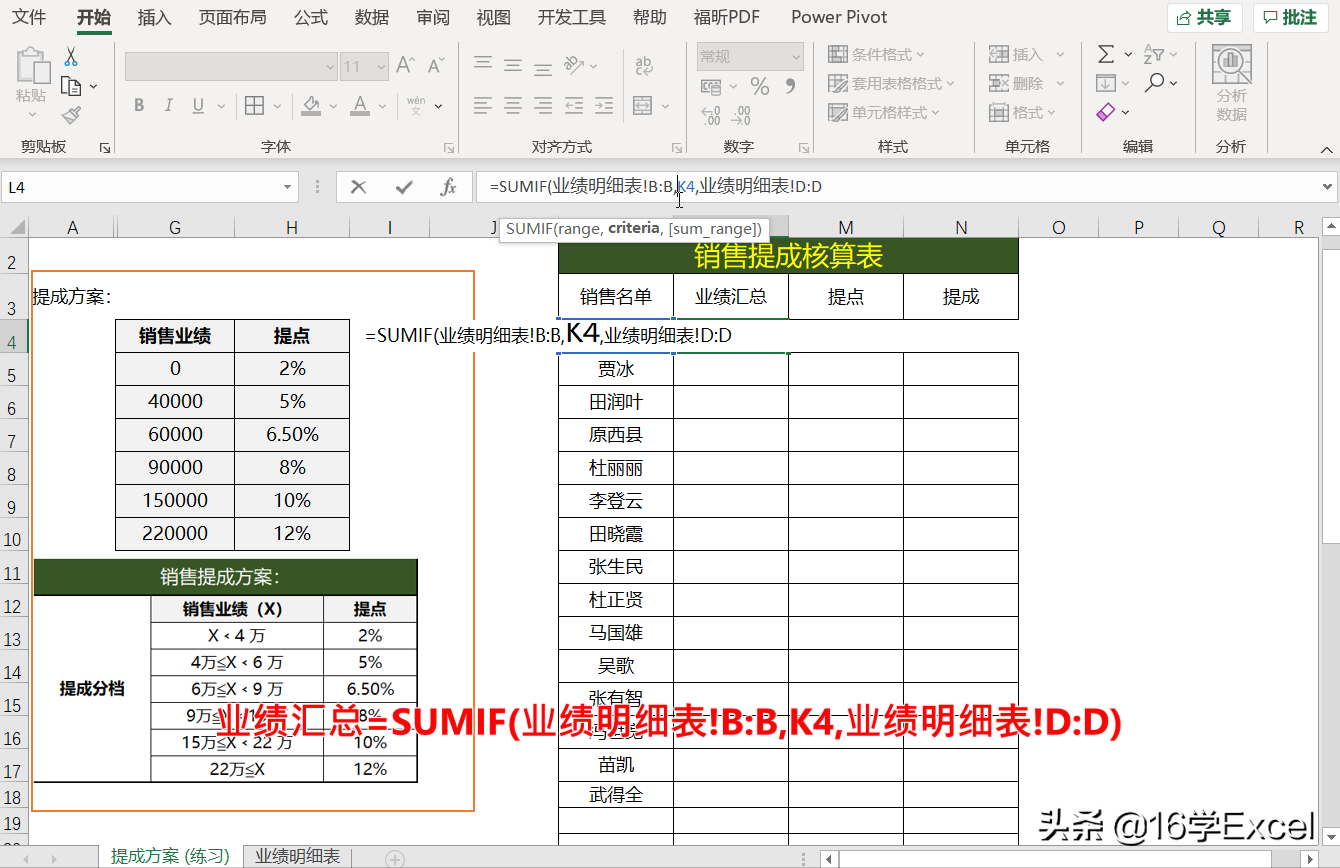
Task: Open the Name Box dropdown arrow
Action: [288, 186]
